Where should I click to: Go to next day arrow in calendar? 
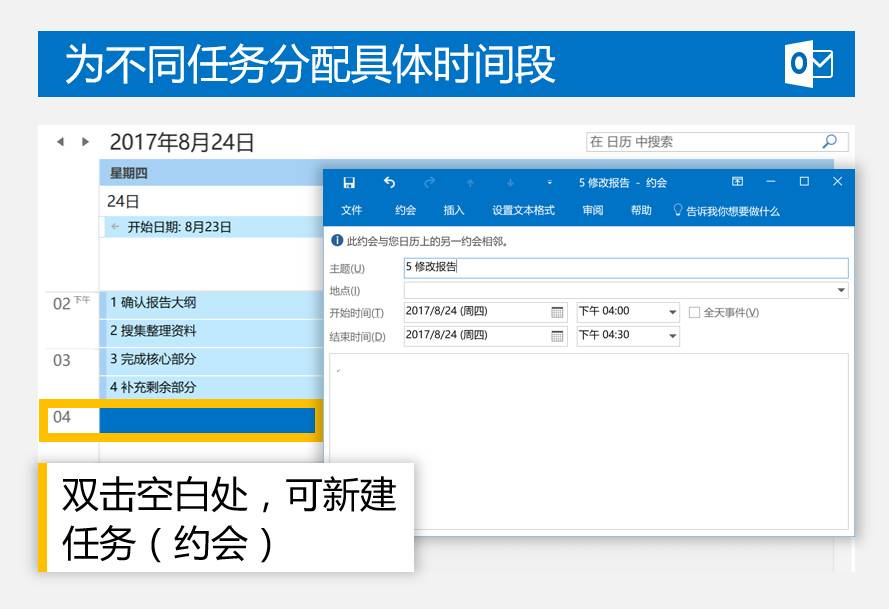(x=85, y=142)
